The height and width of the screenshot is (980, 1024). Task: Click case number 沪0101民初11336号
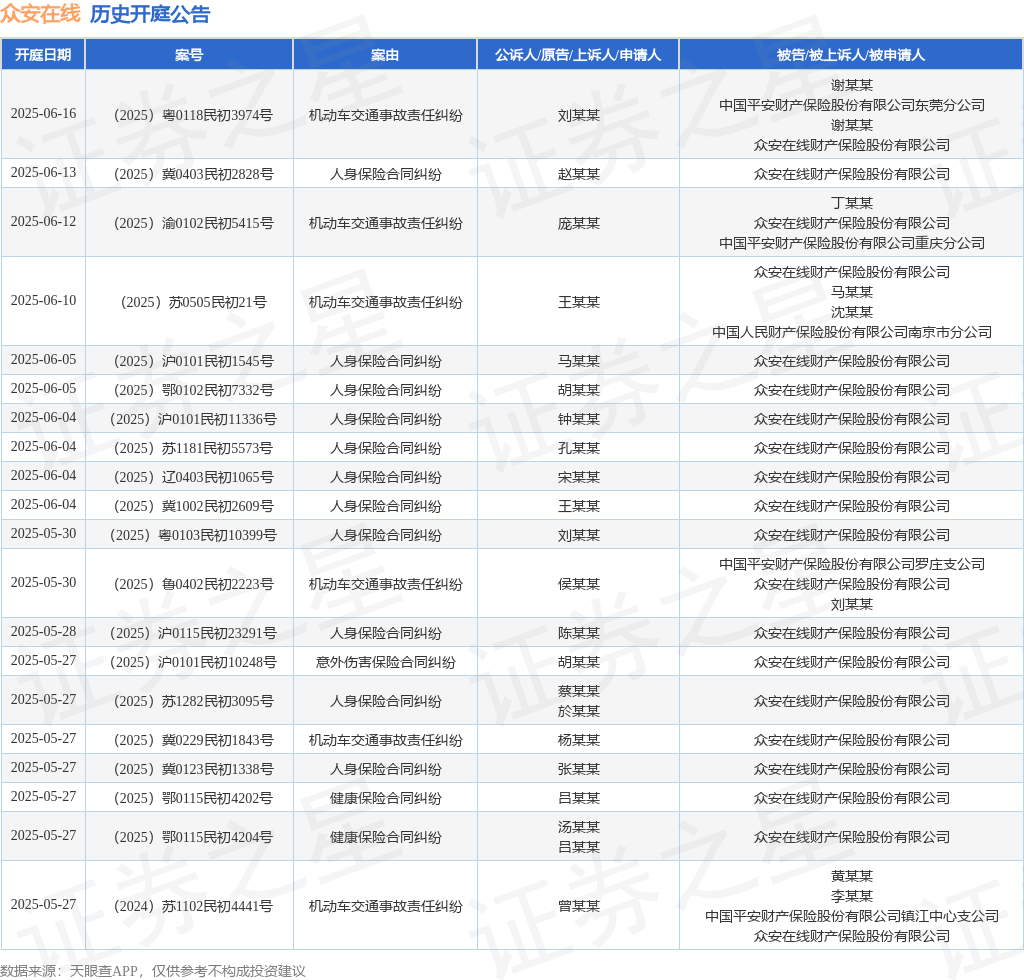[193, 419]
